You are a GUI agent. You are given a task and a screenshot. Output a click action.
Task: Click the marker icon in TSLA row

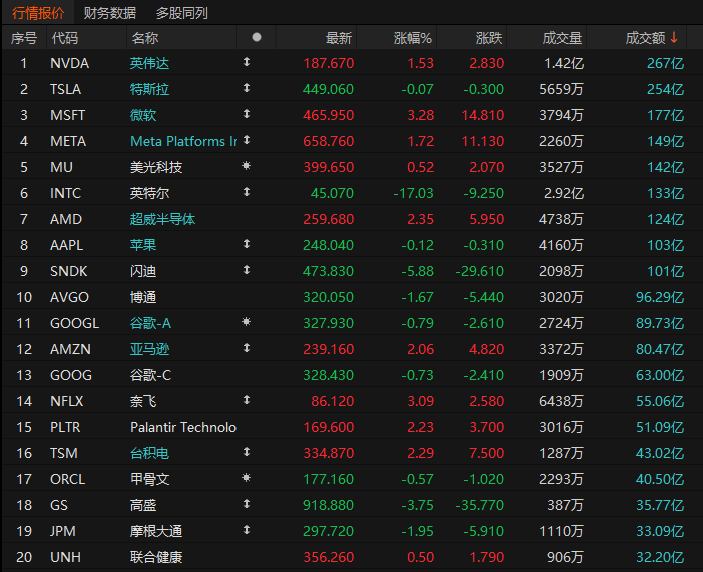pyautogui.click(x=247, y=88)
